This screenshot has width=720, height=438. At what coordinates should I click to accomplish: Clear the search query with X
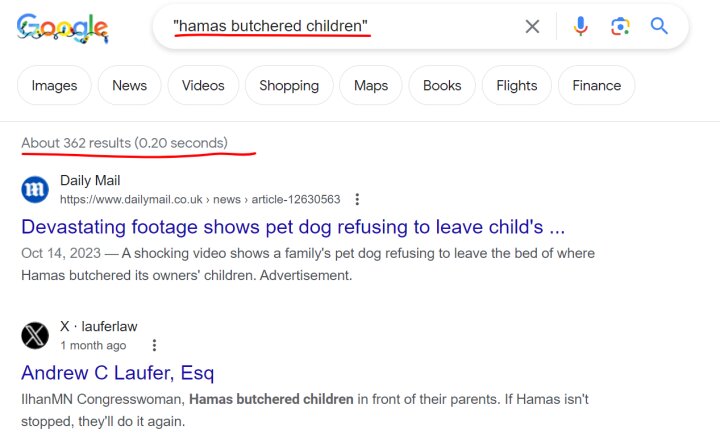(x=532, y=26)
